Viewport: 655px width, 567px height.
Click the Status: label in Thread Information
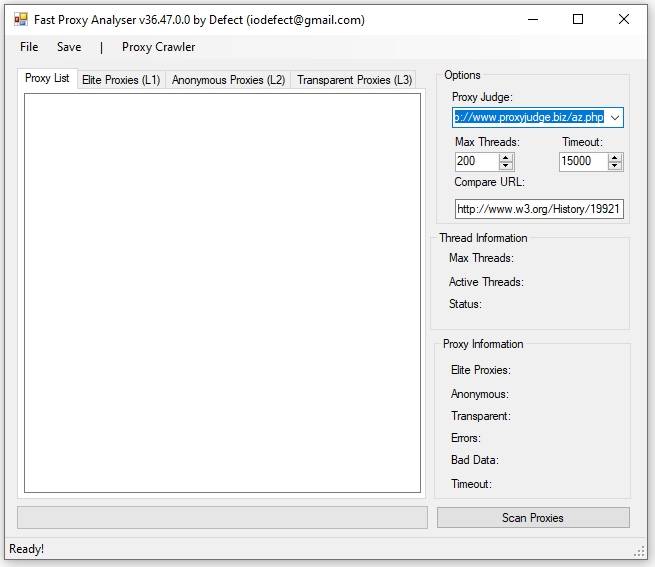pyautogui.click(x=465, y=304)
